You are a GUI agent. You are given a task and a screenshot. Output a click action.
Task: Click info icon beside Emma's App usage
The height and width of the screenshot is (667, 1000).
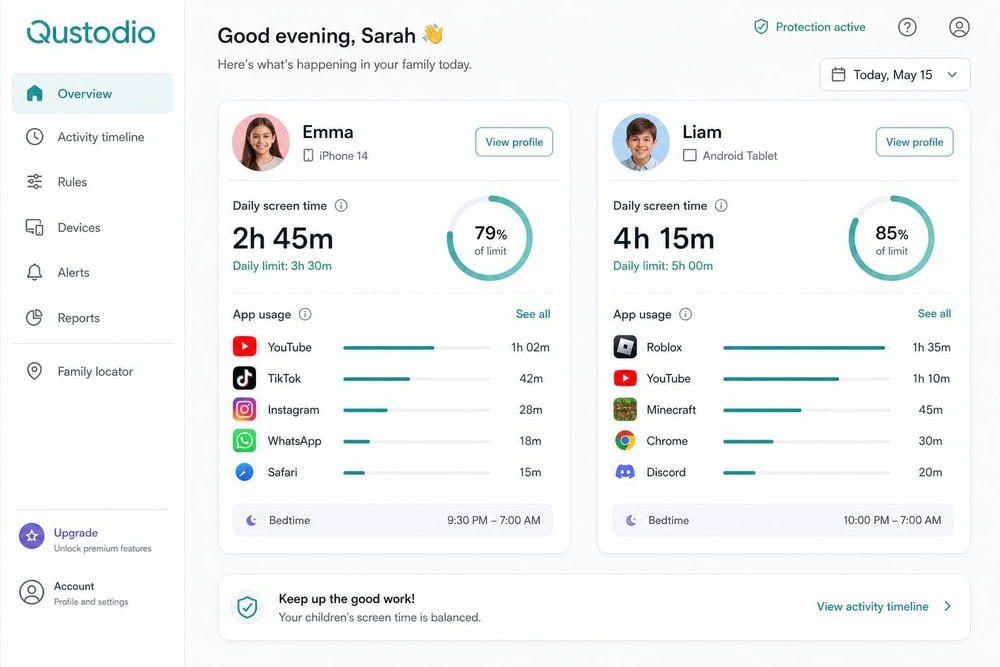click(x=305, y=314)
